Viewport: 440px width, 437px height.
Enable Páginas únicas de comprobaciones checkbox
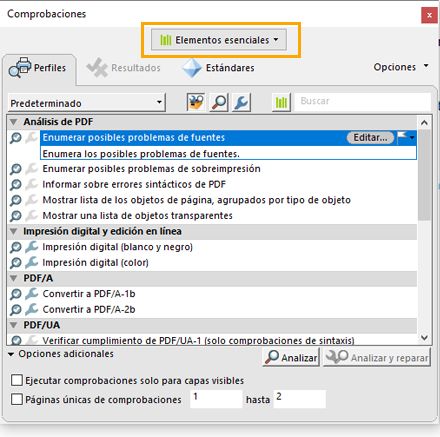pyautogui.click(x=17, y=399)
